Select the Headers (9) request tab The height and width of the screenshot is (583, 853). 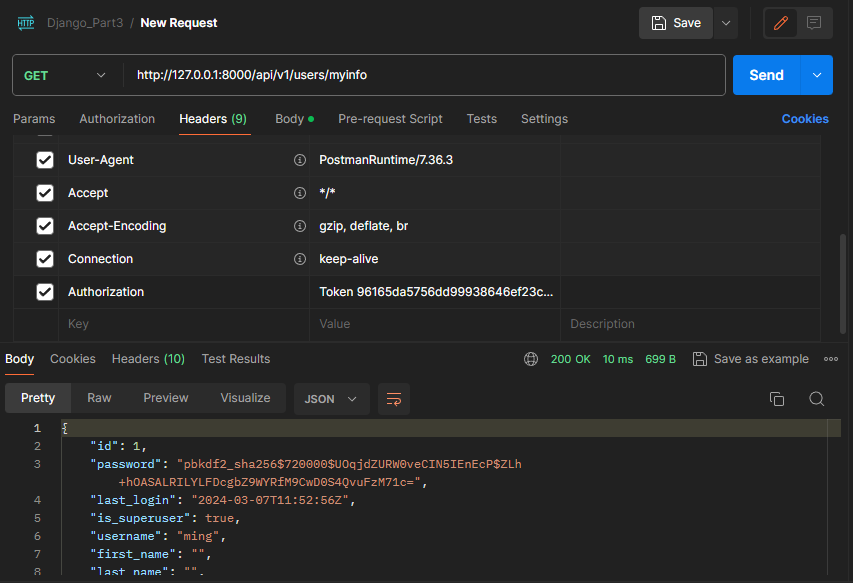click(213, 119)
